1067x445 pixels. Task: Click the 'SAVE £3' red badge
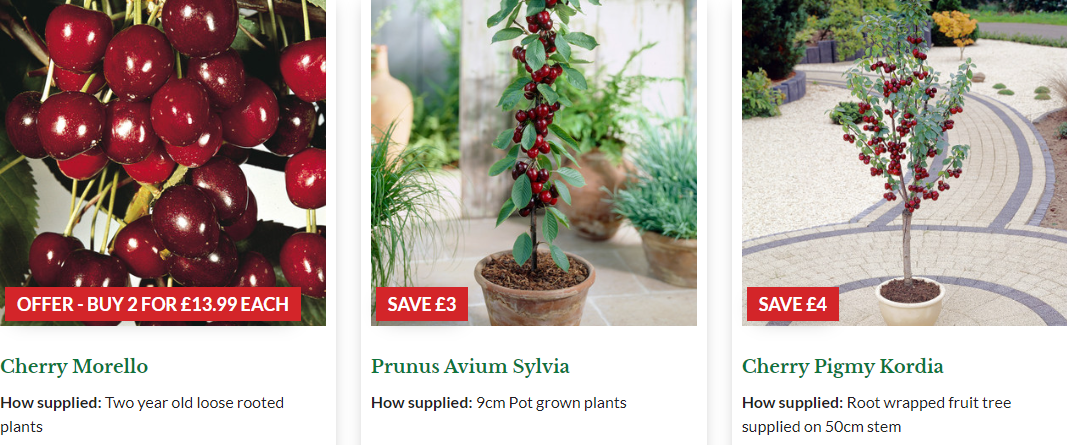(x=422, y=304)
